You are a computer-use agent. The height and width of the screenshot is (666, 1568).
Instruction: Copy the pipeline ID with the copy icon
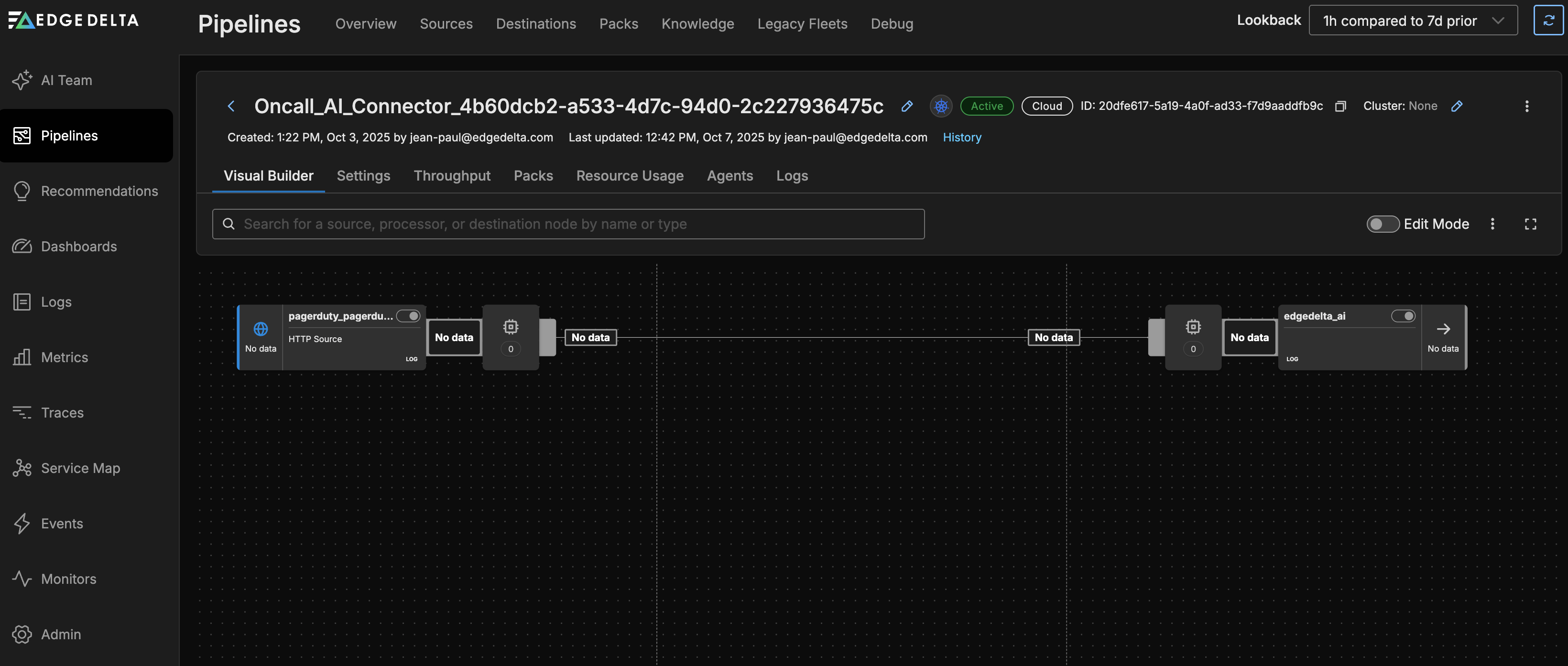point(1340,107)
